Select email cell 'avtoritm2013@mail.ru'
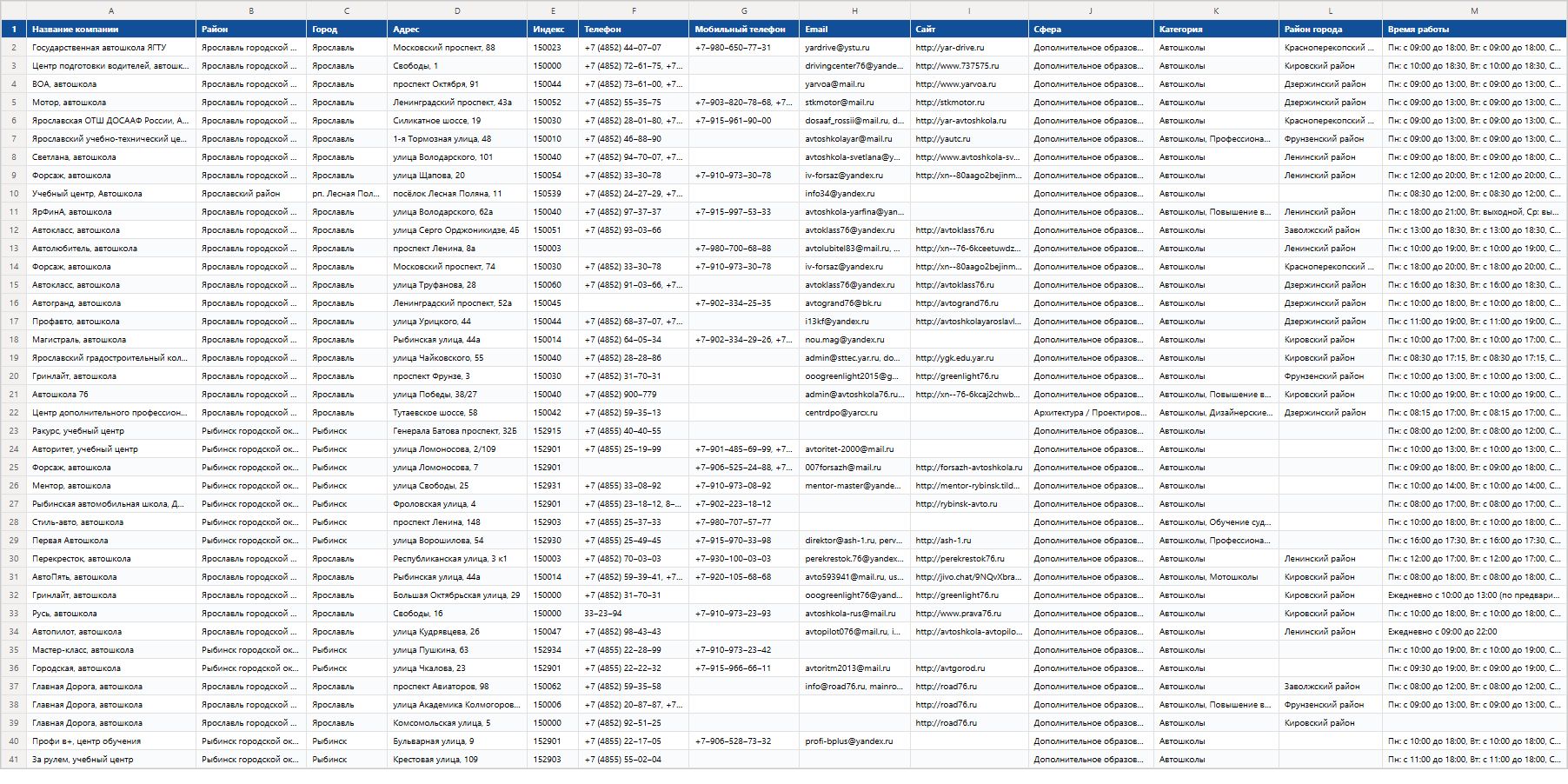This screenshot has height=784, width=1568. coord(854,668)
